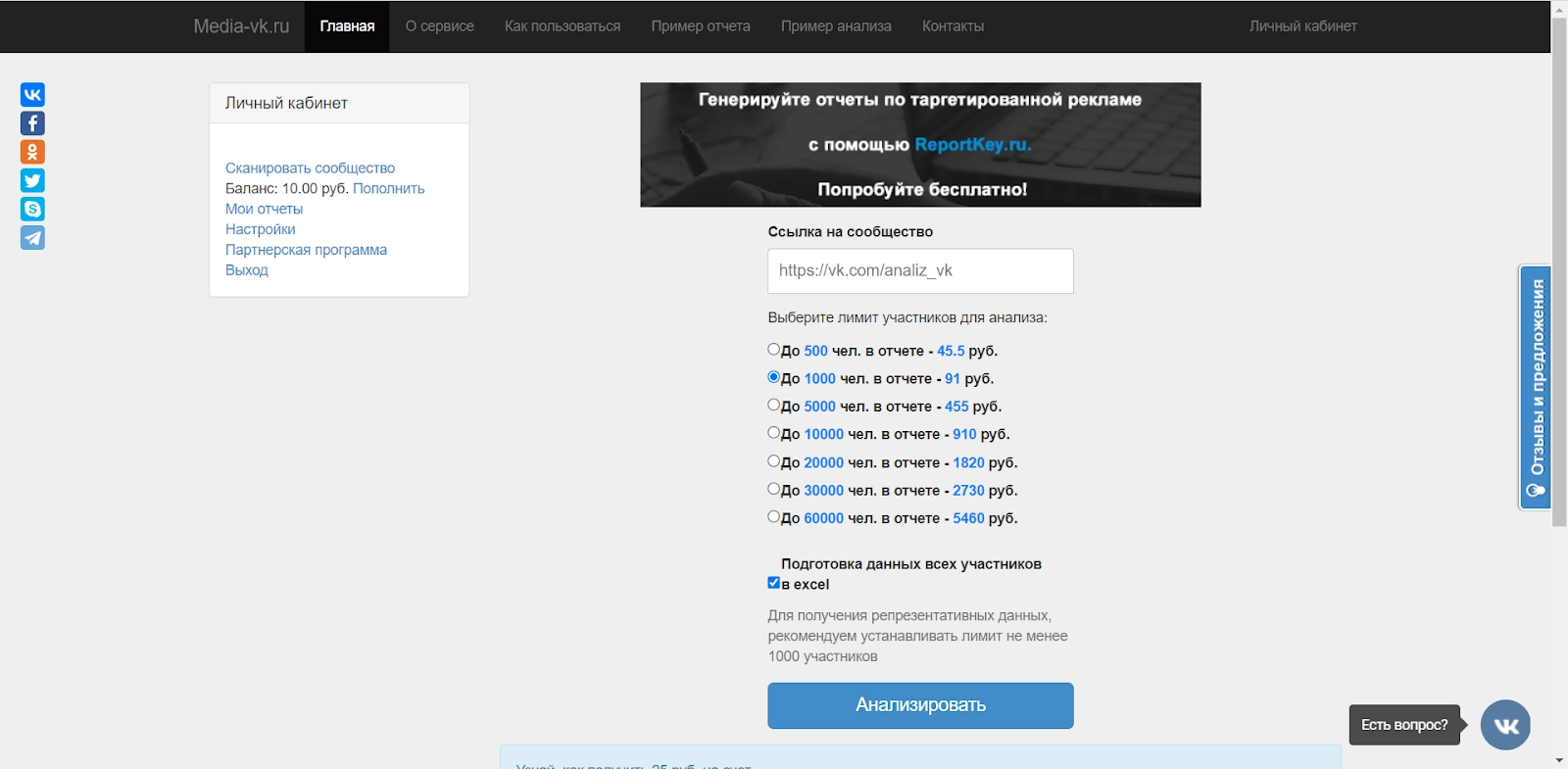Click the scrollbar up arrow

(1559, 8)
